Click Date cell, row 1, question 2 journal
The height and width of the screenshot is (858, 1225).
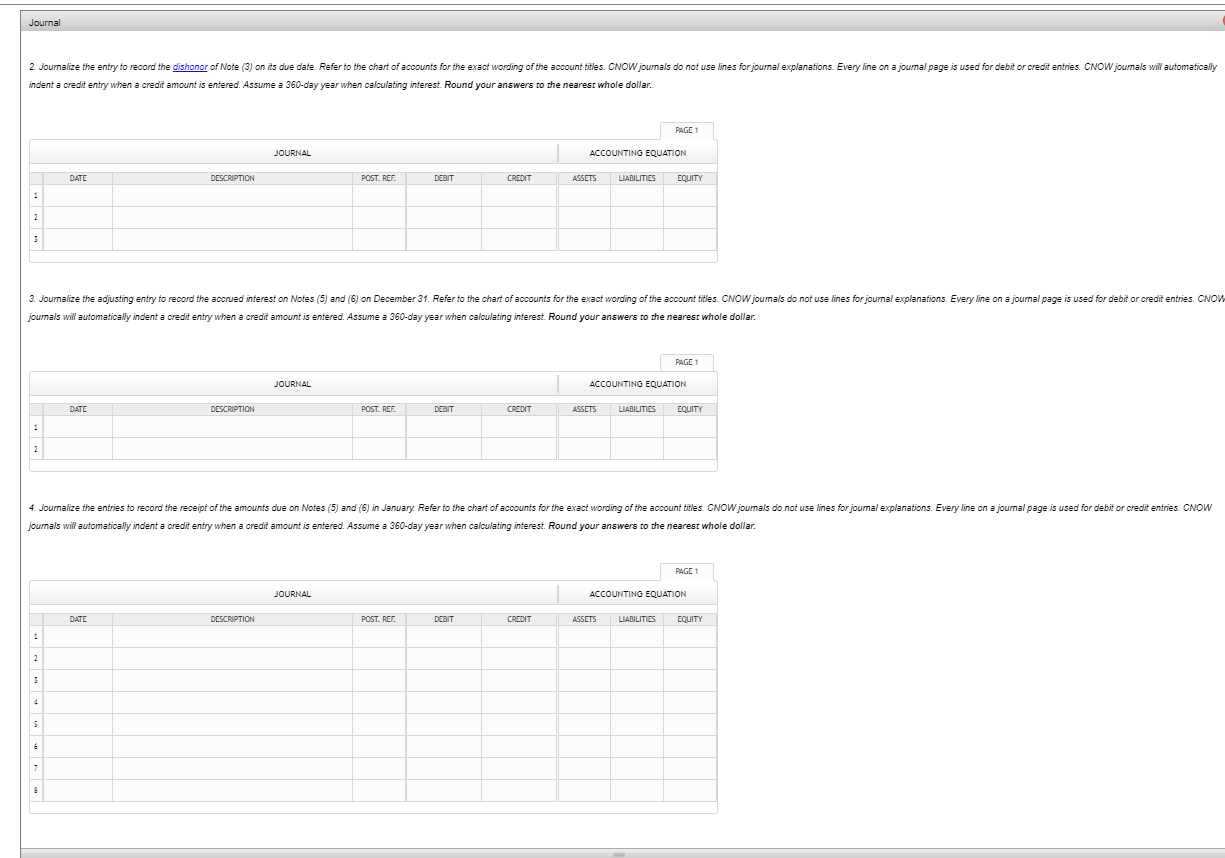point(78,196)
